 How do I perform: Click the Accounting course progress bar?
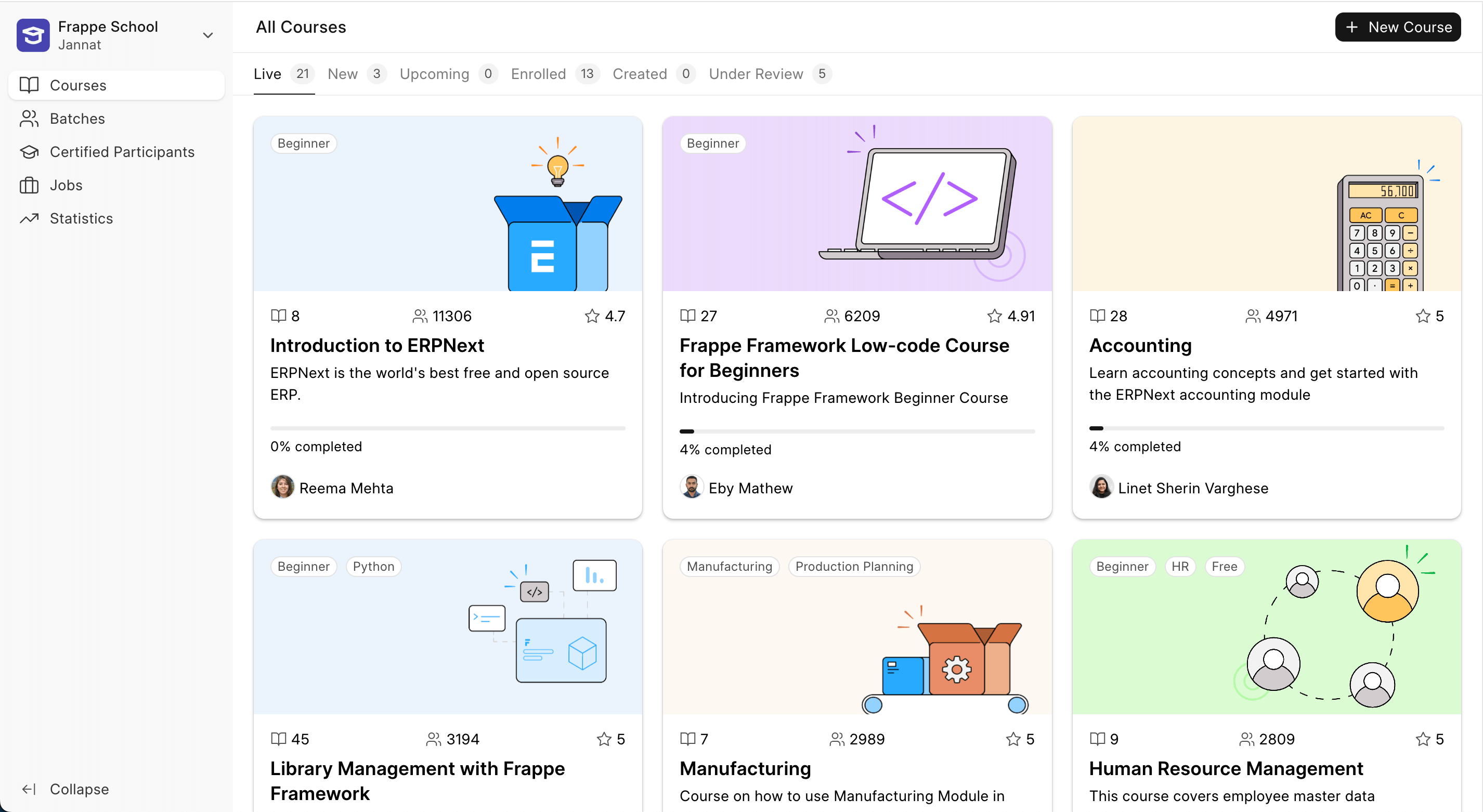tap(1266, 428)
